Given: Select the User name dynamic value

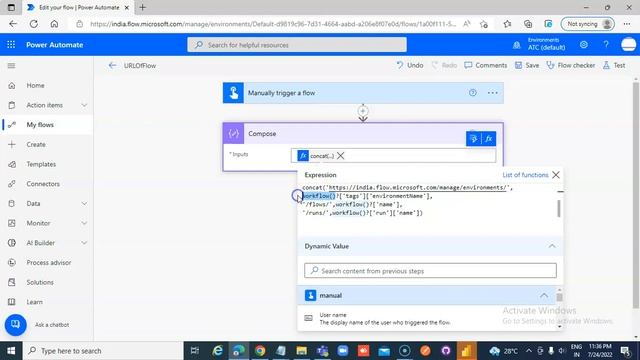Looking at the screenshot, I should tap(427, 318).
